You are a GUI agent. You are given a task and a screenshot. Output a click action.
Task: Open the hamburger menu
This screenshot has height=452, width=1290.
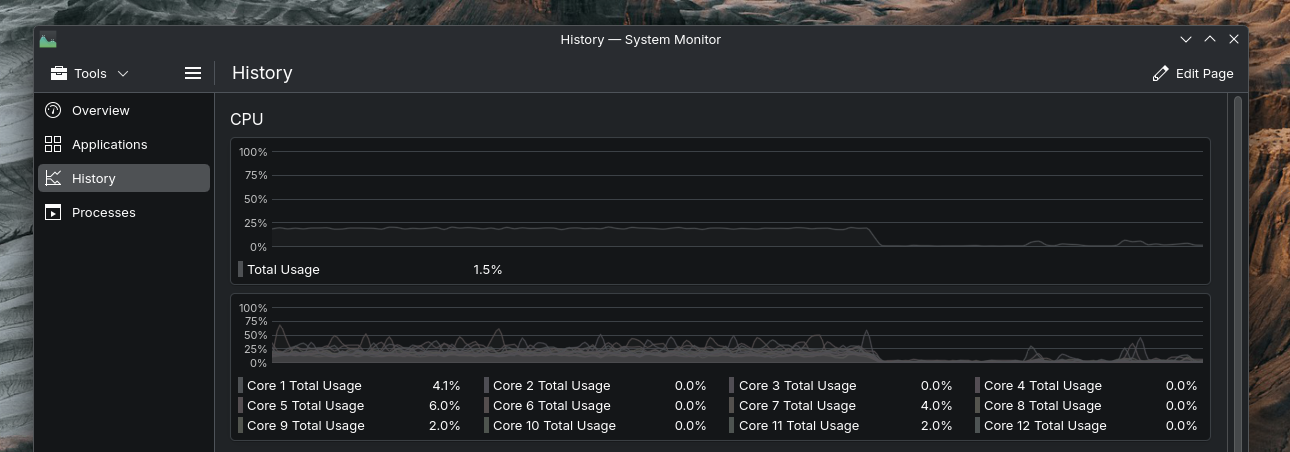(193, 73)
